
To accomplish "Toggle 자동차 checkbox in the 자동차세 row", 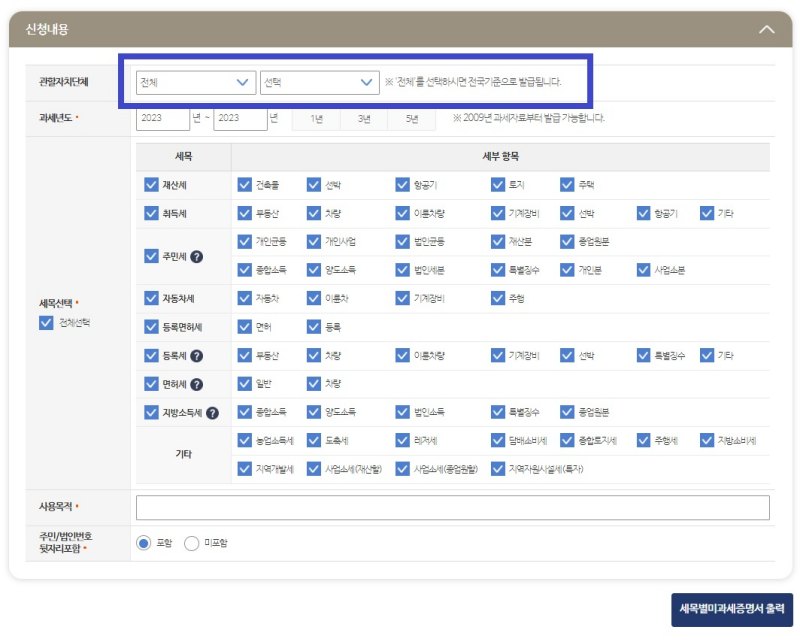I will coord(245,298).
